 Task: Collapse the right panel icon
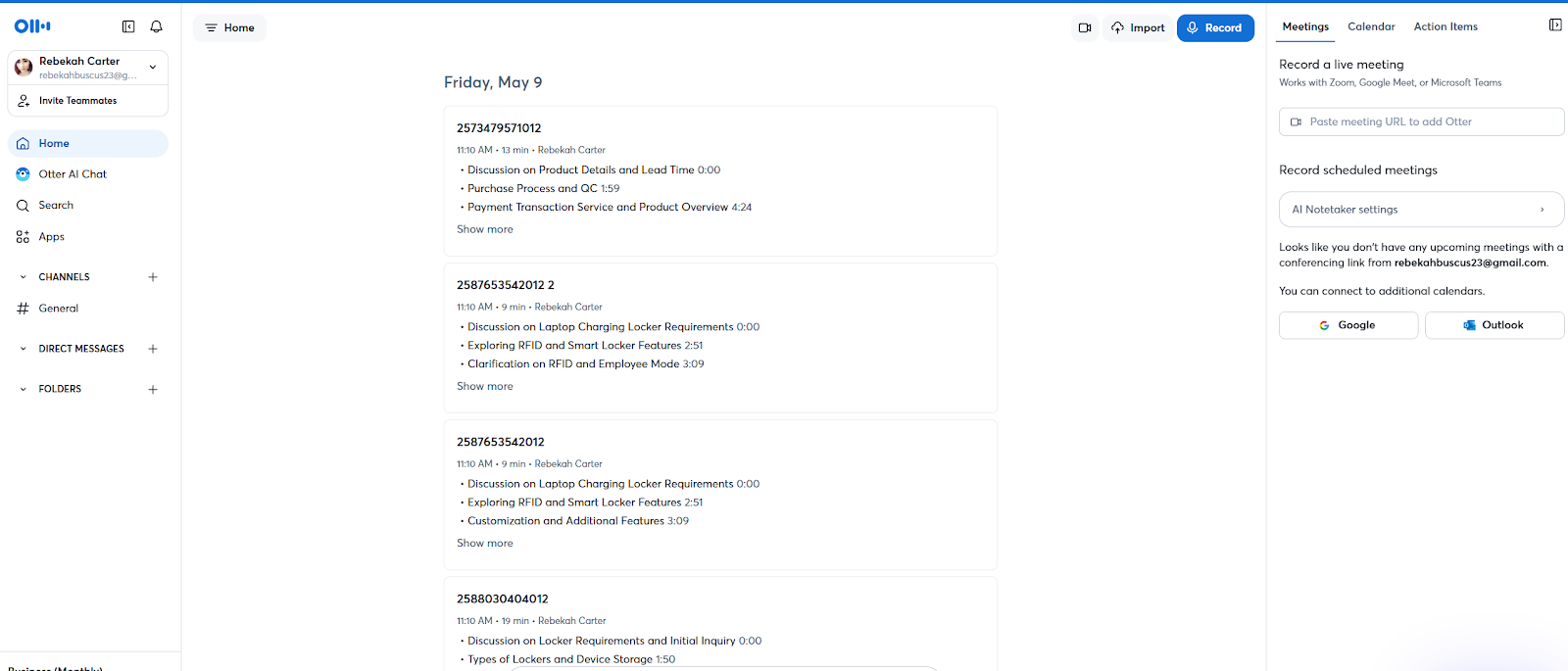[1555, 25]
